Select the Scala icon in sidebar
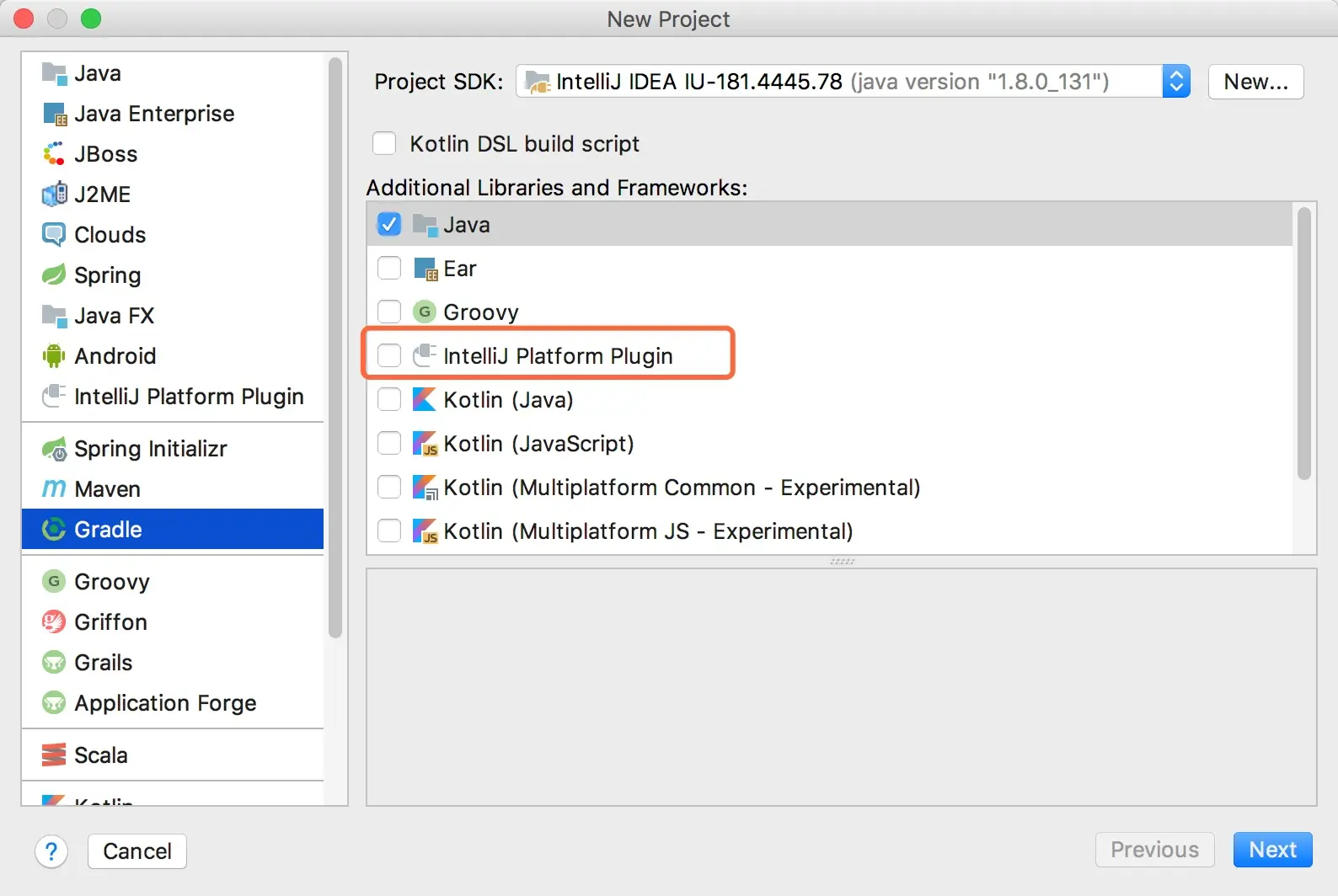This screenshot has height=896, width=1338. tap(54, 755)
